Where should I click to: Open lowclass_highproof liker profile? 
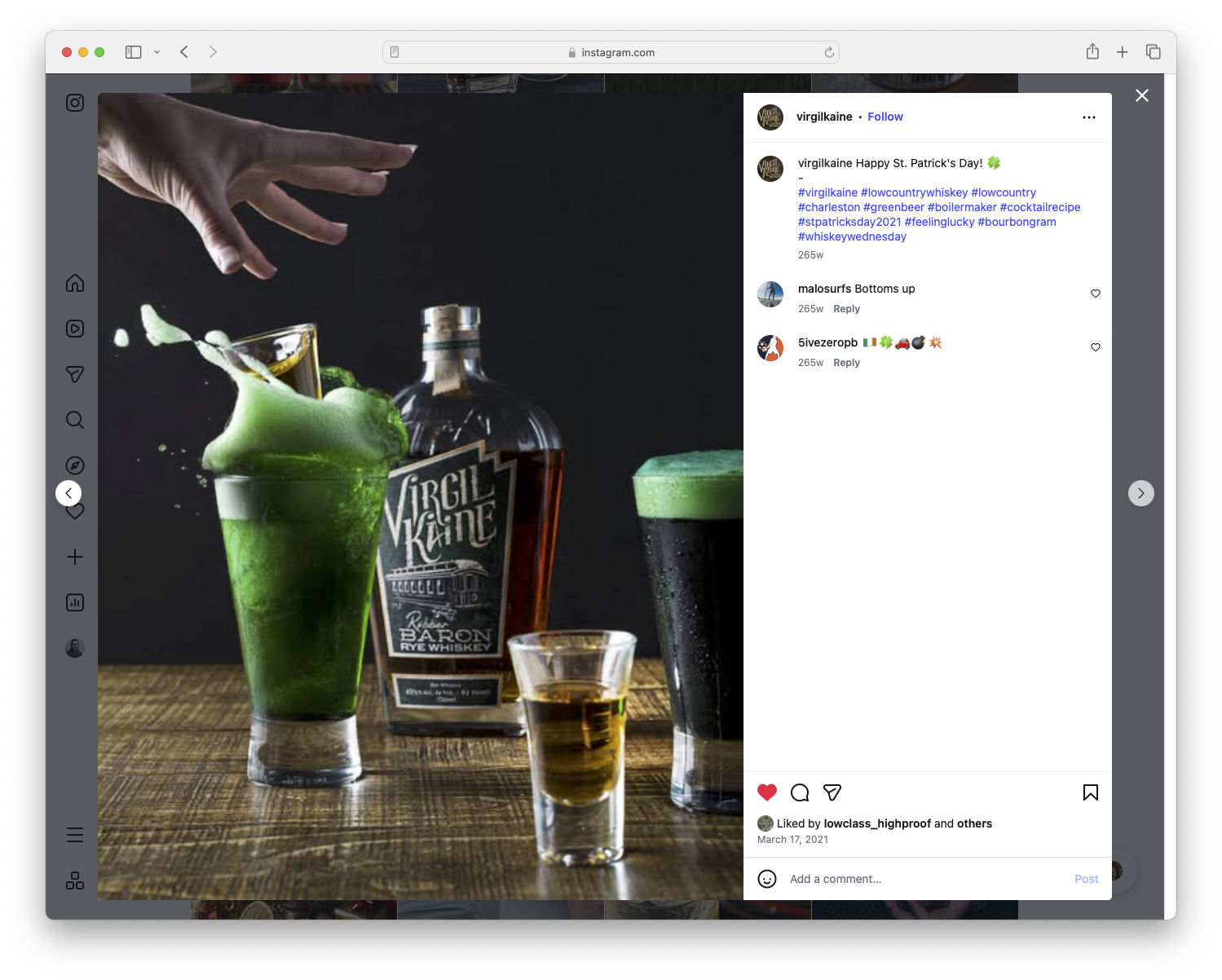pyautogui.click(x=877, y=823)
